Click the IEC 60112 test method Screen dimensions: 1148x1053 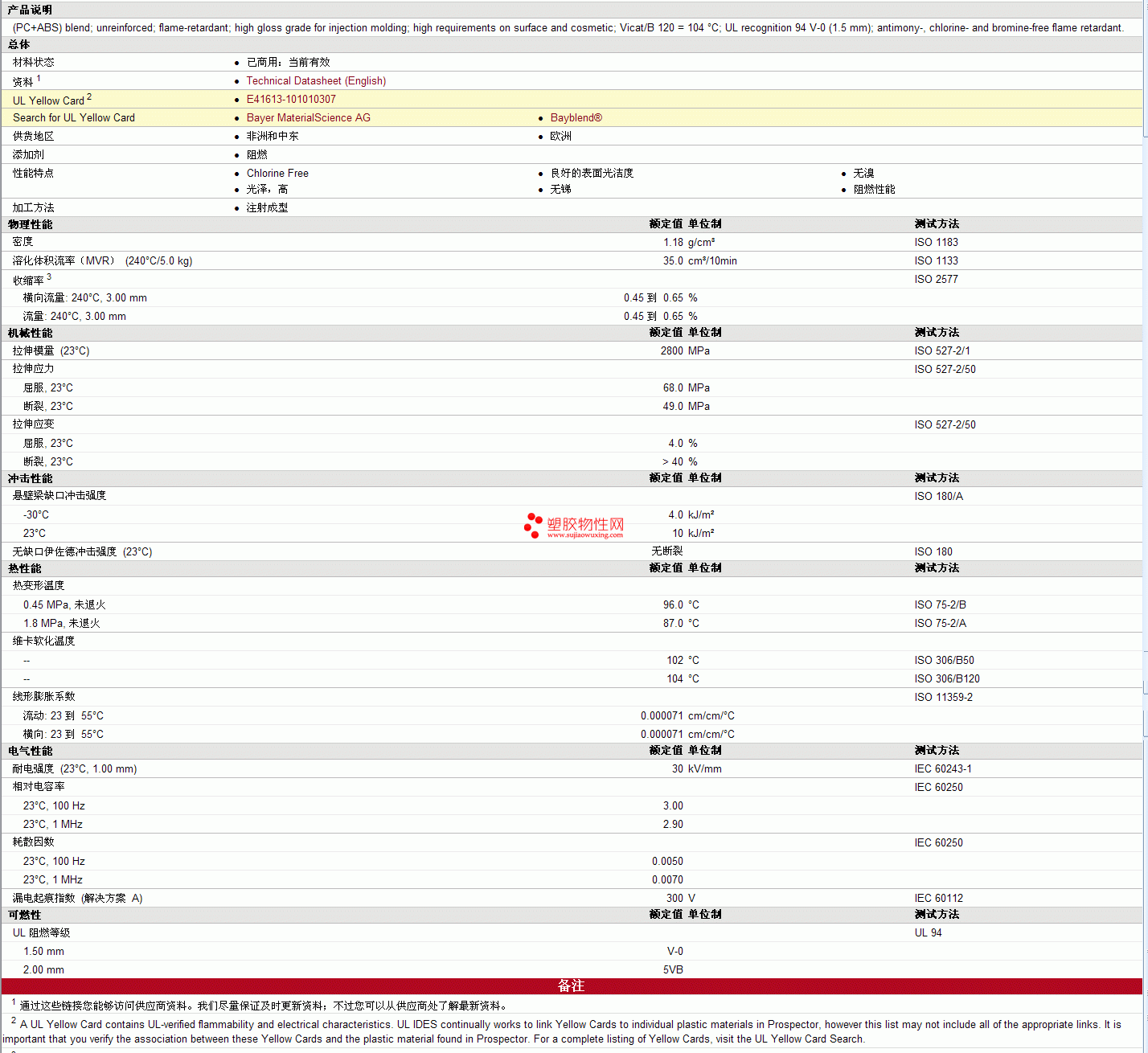[939, 899]
